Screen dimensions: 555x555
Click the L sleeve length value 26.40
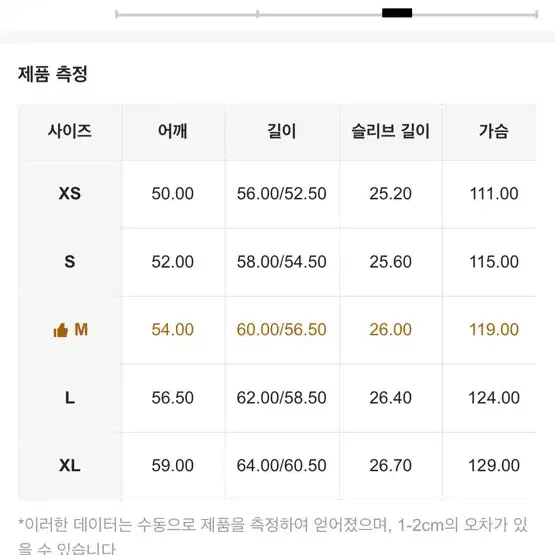tap(390, 398)
